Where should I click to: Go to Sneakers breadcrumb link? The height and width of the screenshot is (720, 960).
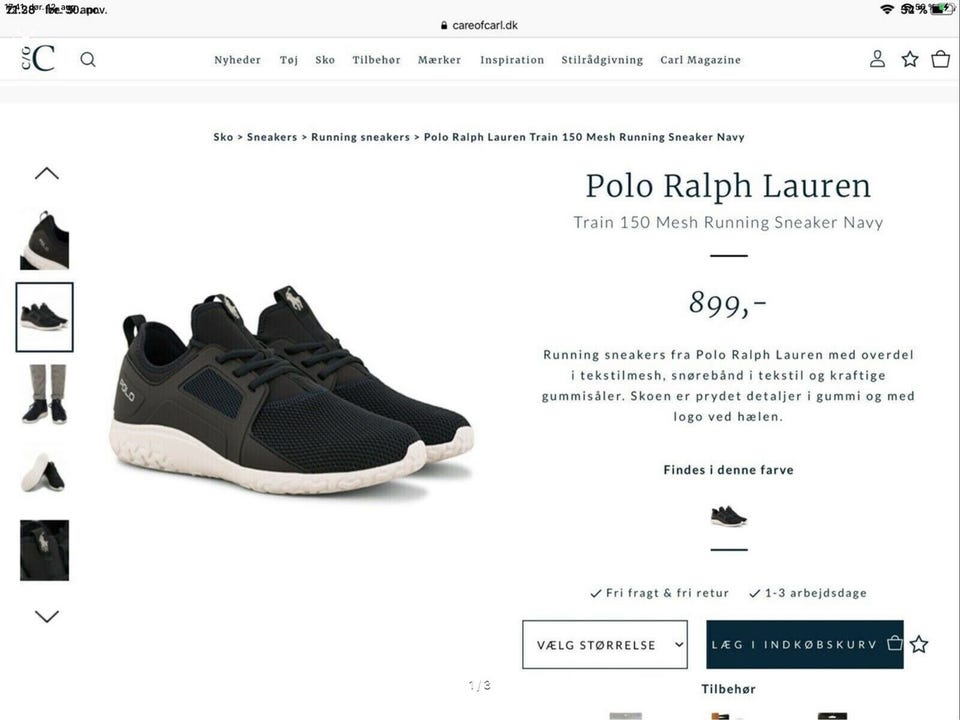(272, 137)
